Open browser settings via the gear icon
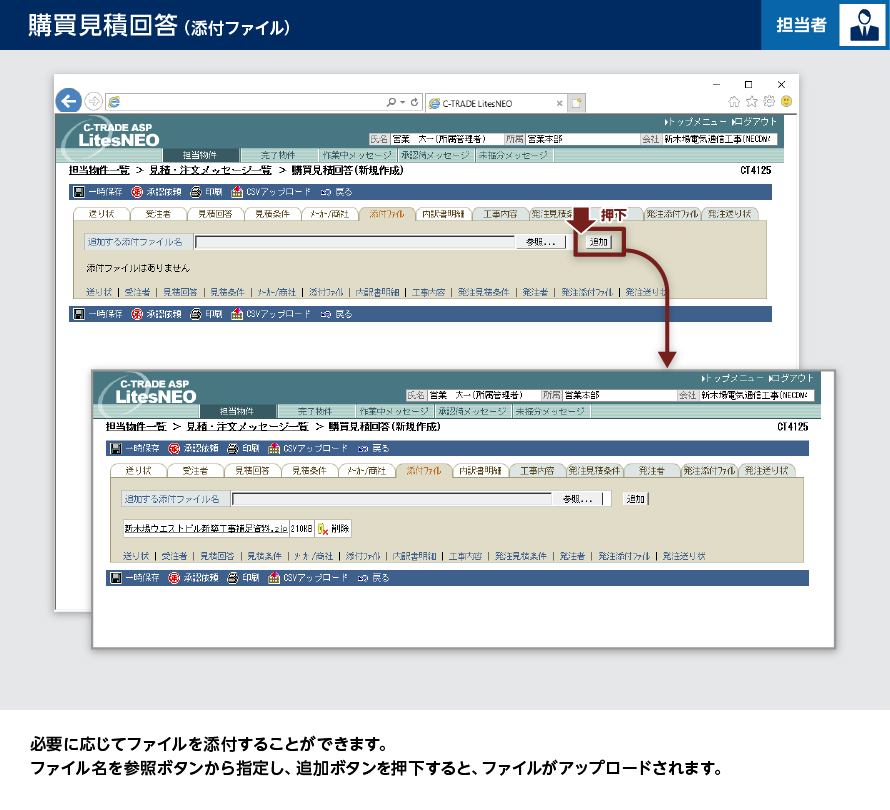890x810 pixels. (769, 102)
